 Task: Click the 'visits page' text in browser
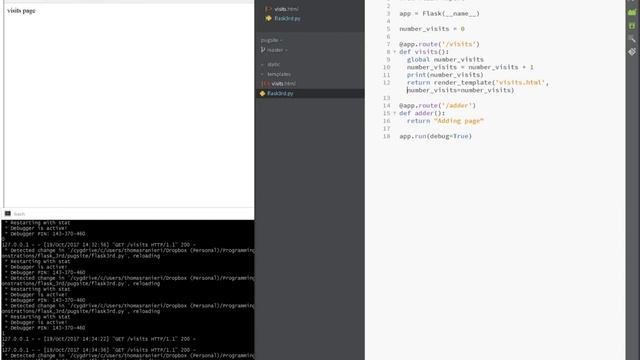coord(21,11)
